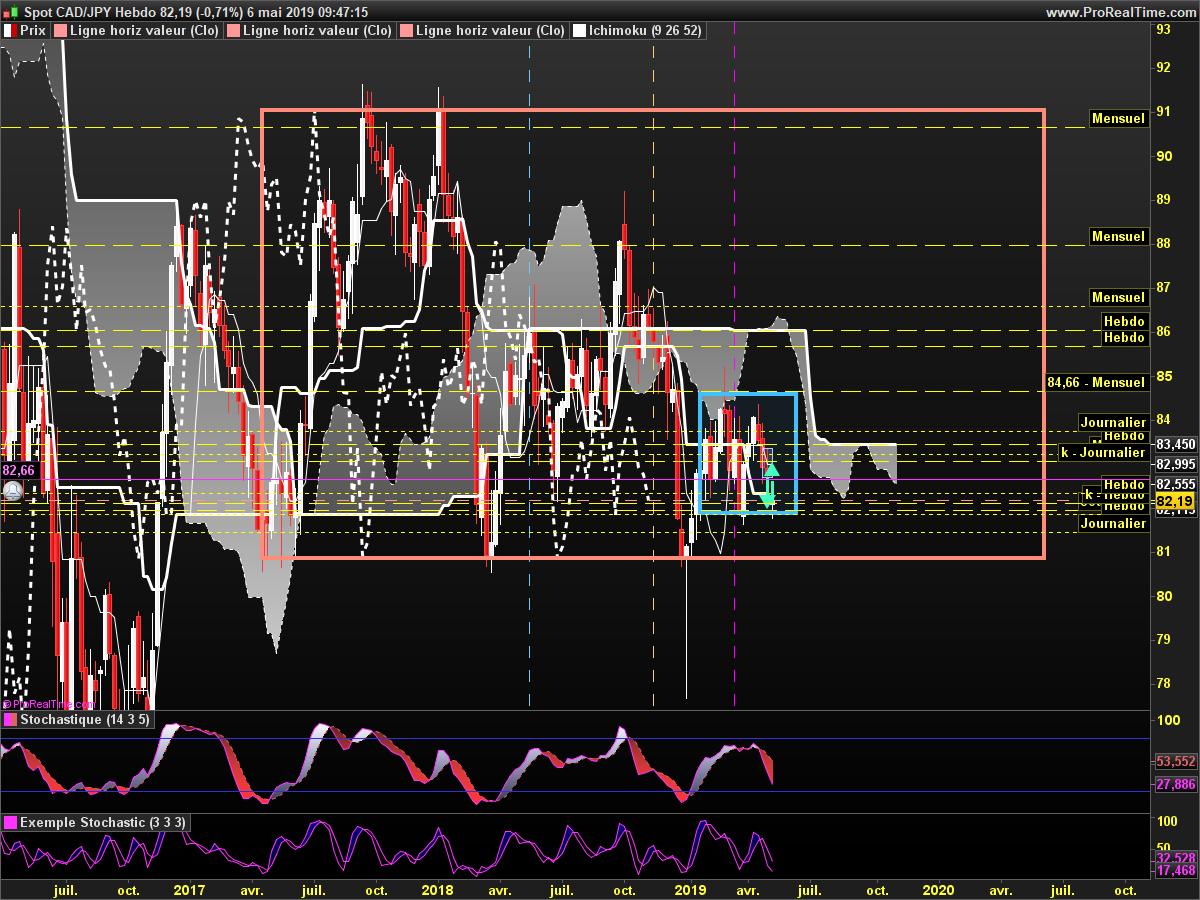
Task: Click the 83,450 price tag on axis
Action: point(1175,444)
